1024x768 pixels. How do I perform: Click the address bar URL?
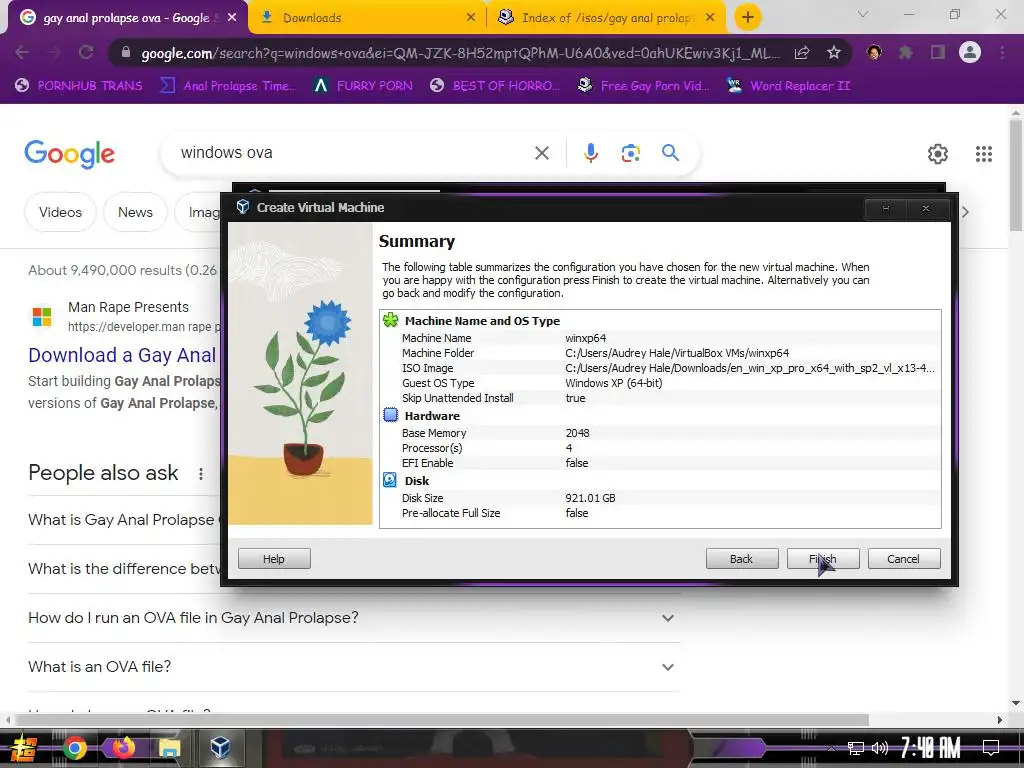(x=460, y=53)
